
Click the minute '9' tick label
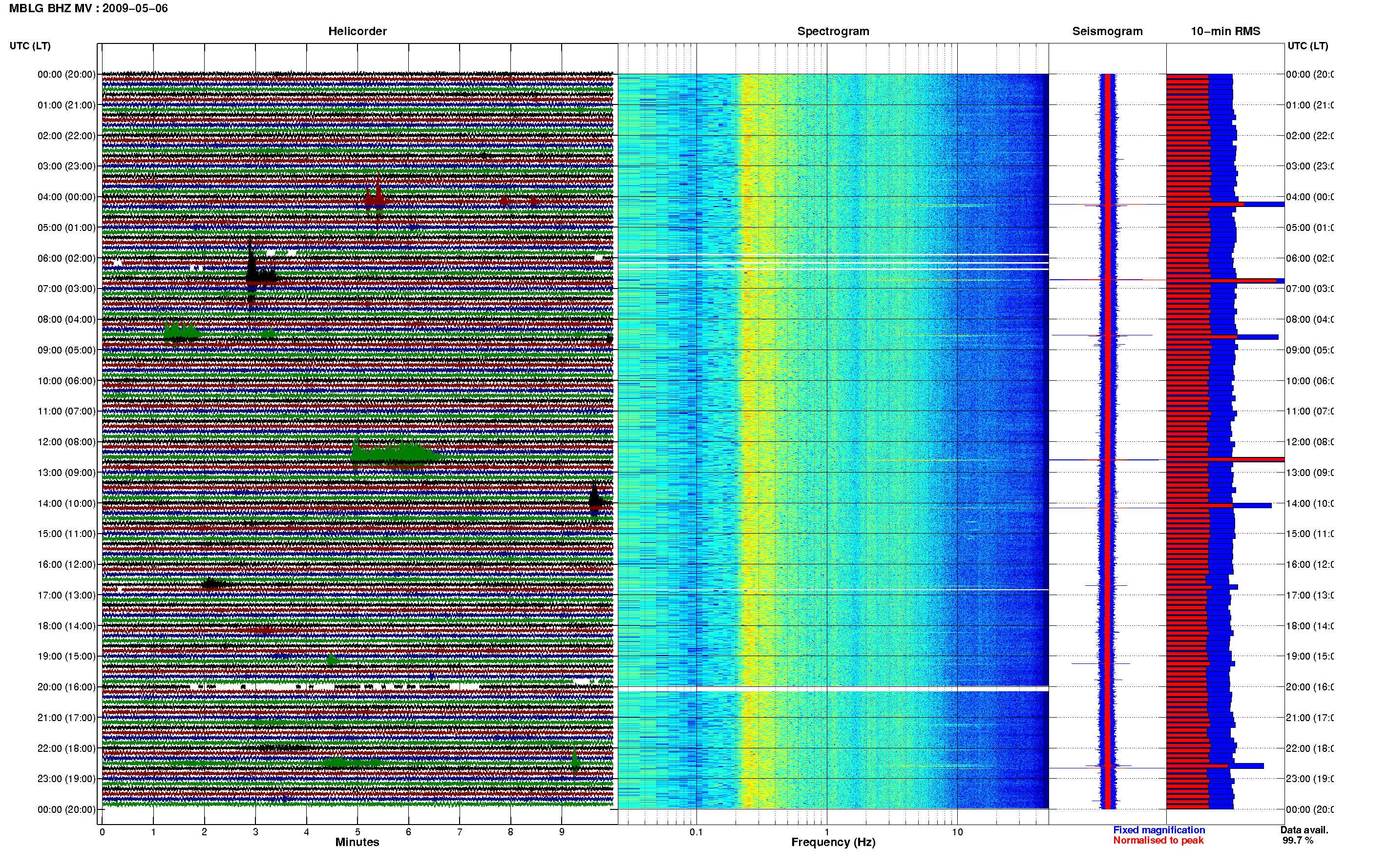[x=562, y=832]
